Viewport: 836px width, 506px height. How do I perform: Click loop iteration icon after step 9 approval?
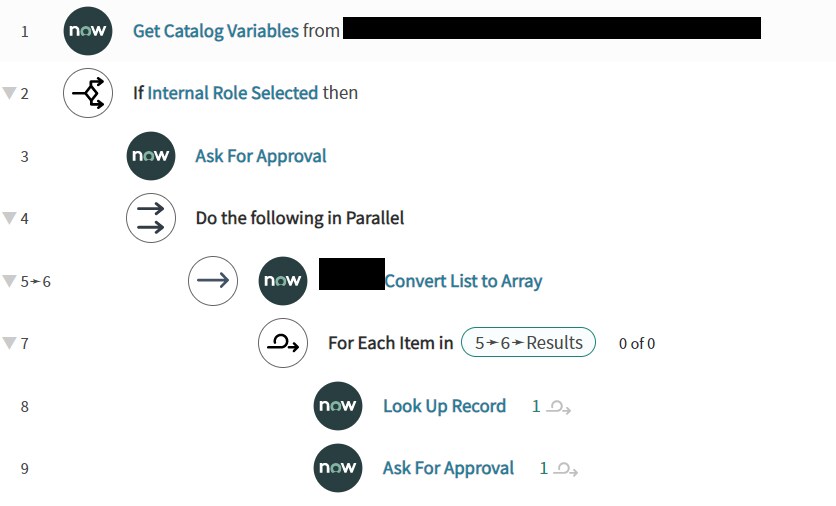click(x=566, y=469)
